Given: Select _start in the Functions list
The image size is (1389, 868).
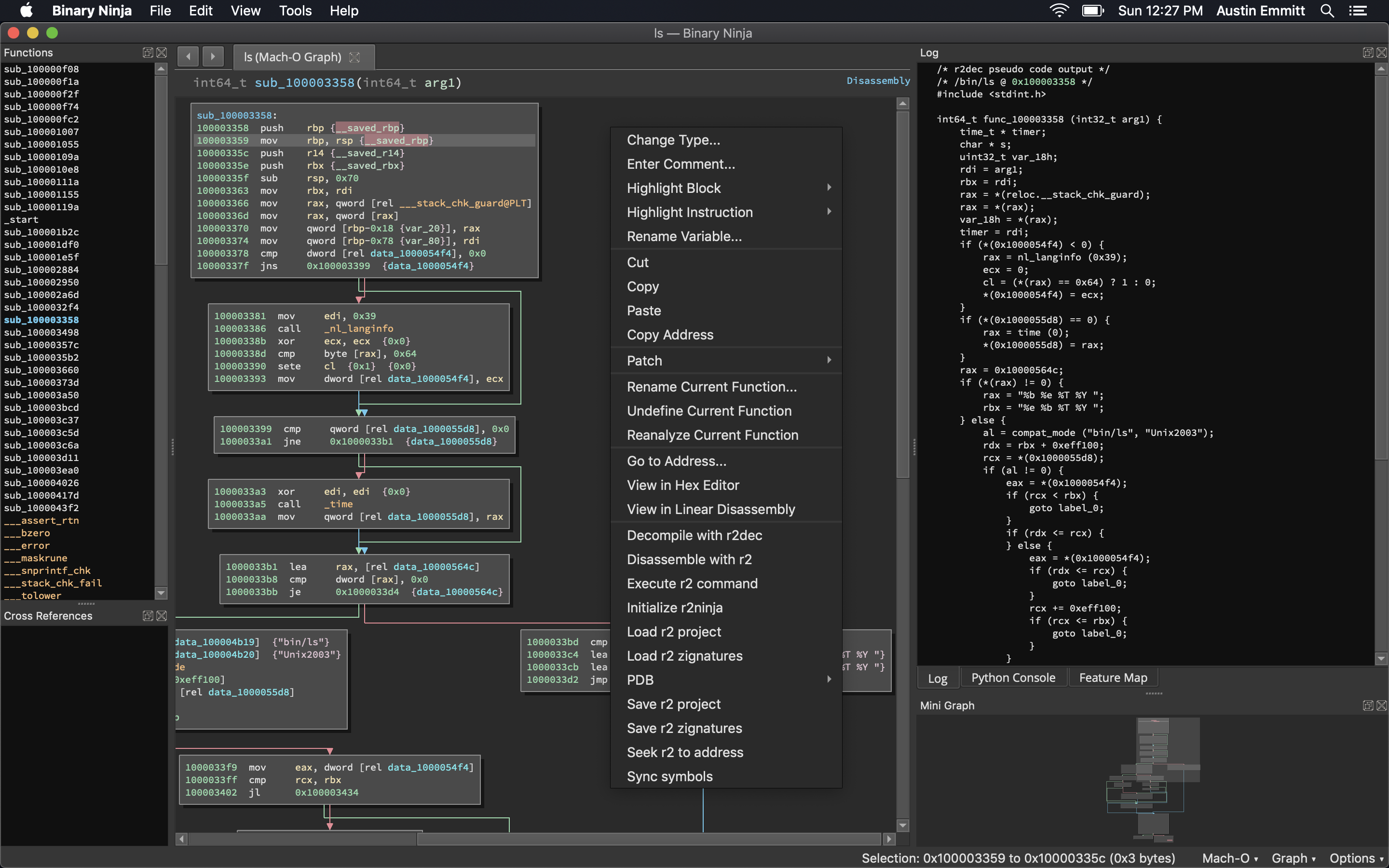Looking at the screenshot, I should pos(21,219).
